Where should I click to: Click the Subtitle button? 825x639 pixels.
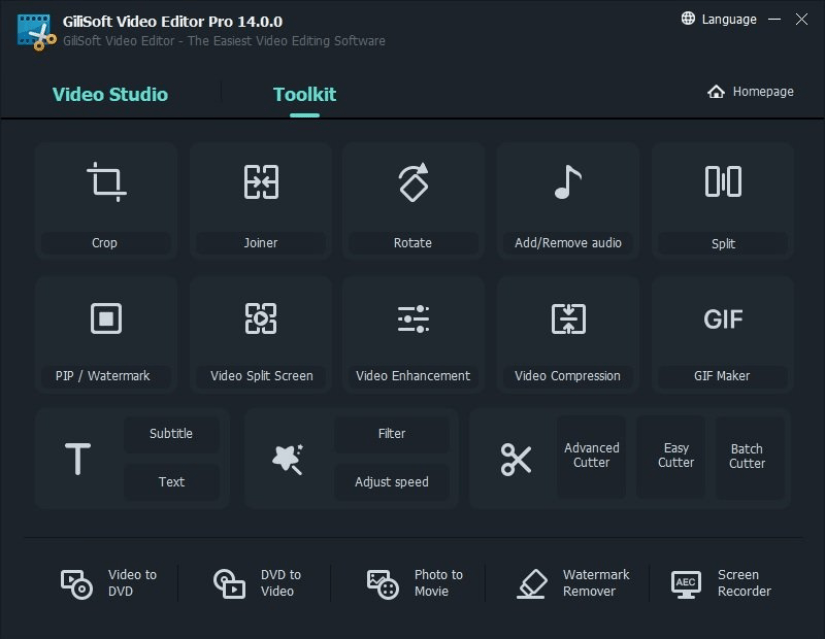[171, 434]
